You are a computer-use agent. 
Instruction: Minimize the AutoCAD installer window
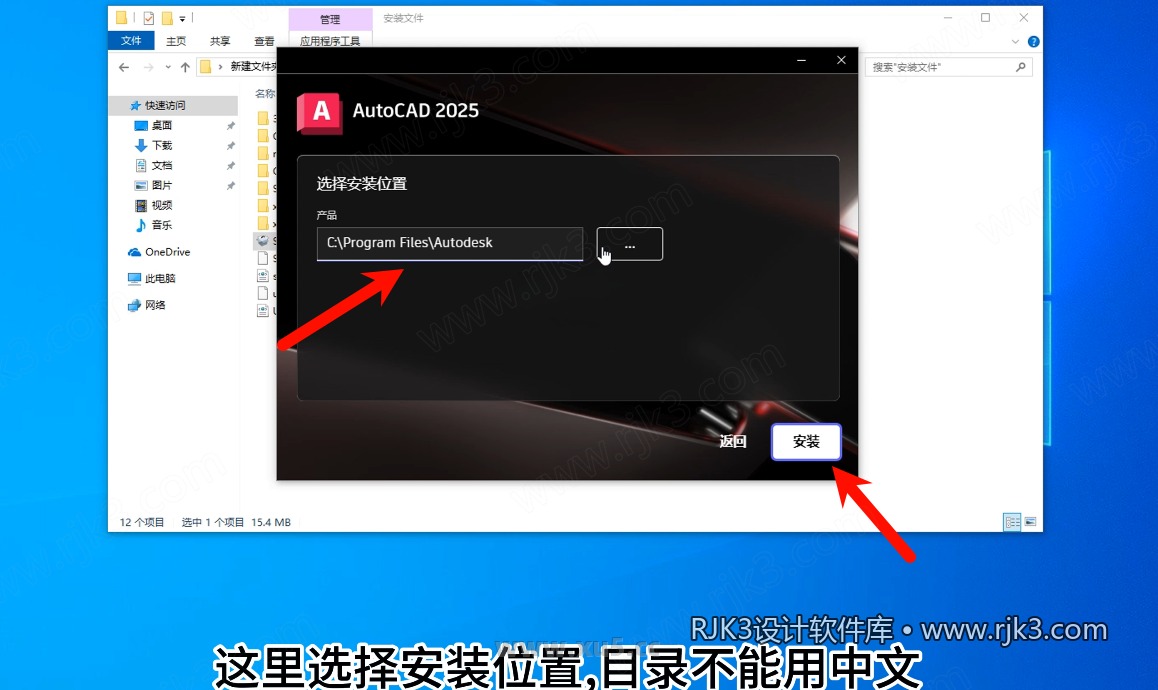(801, 61)
